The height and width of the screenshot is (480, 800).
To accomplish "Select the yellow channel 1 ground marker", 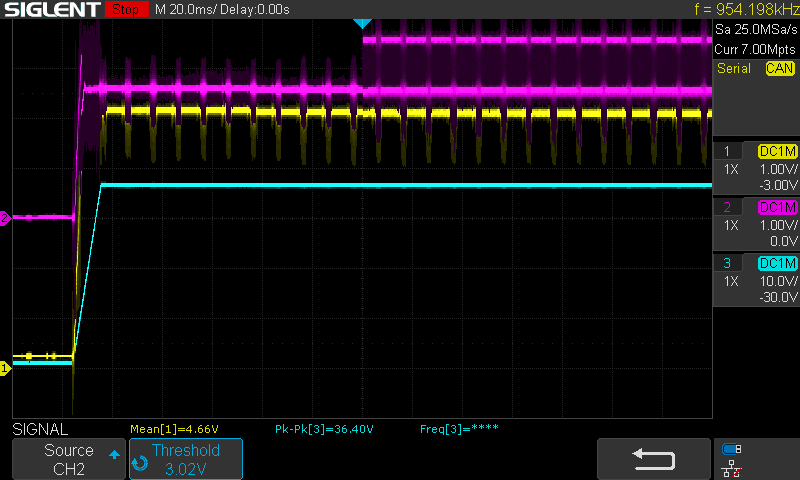I will tap(5, 369).
